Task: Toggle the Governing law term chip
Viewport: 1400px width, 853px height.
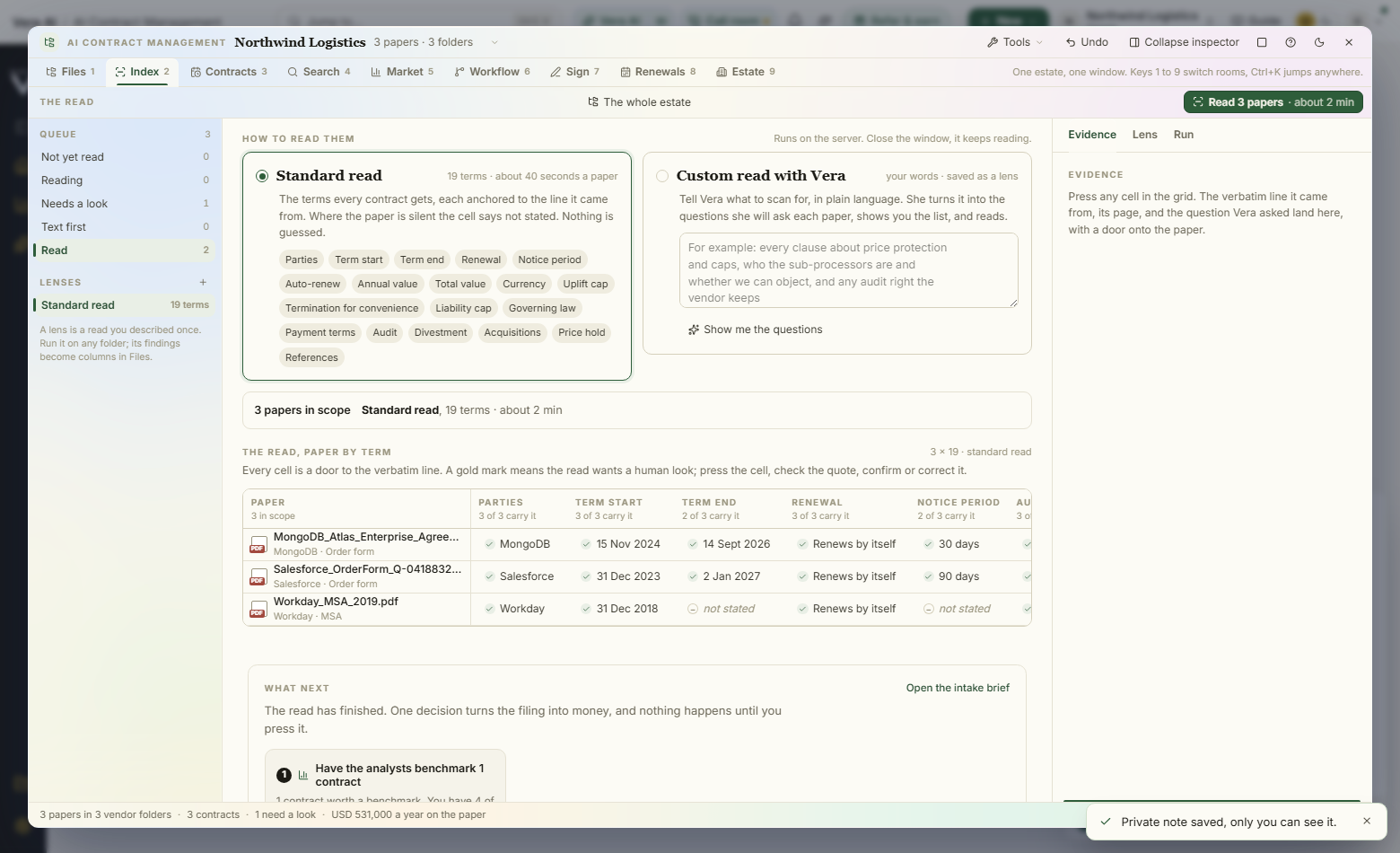Action: [542, 308]
